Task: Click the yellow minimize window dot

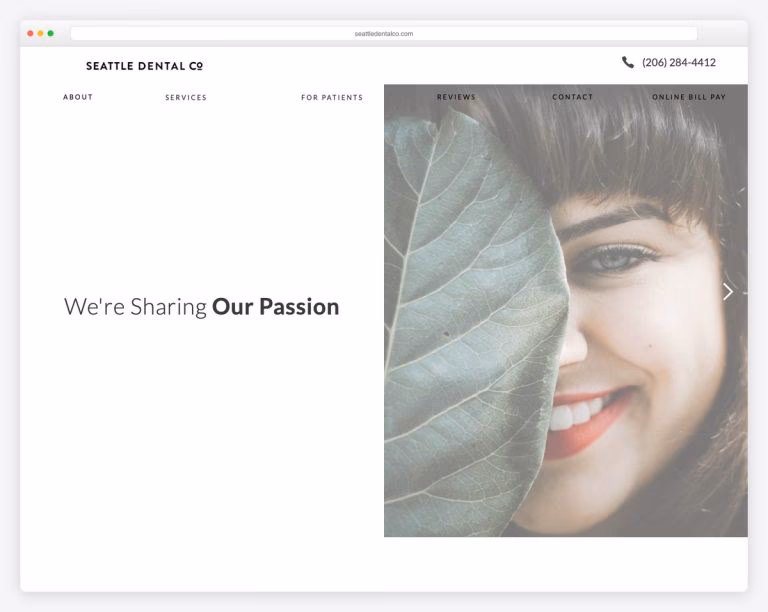Action: pyautogui.click(x=41, y=33)
